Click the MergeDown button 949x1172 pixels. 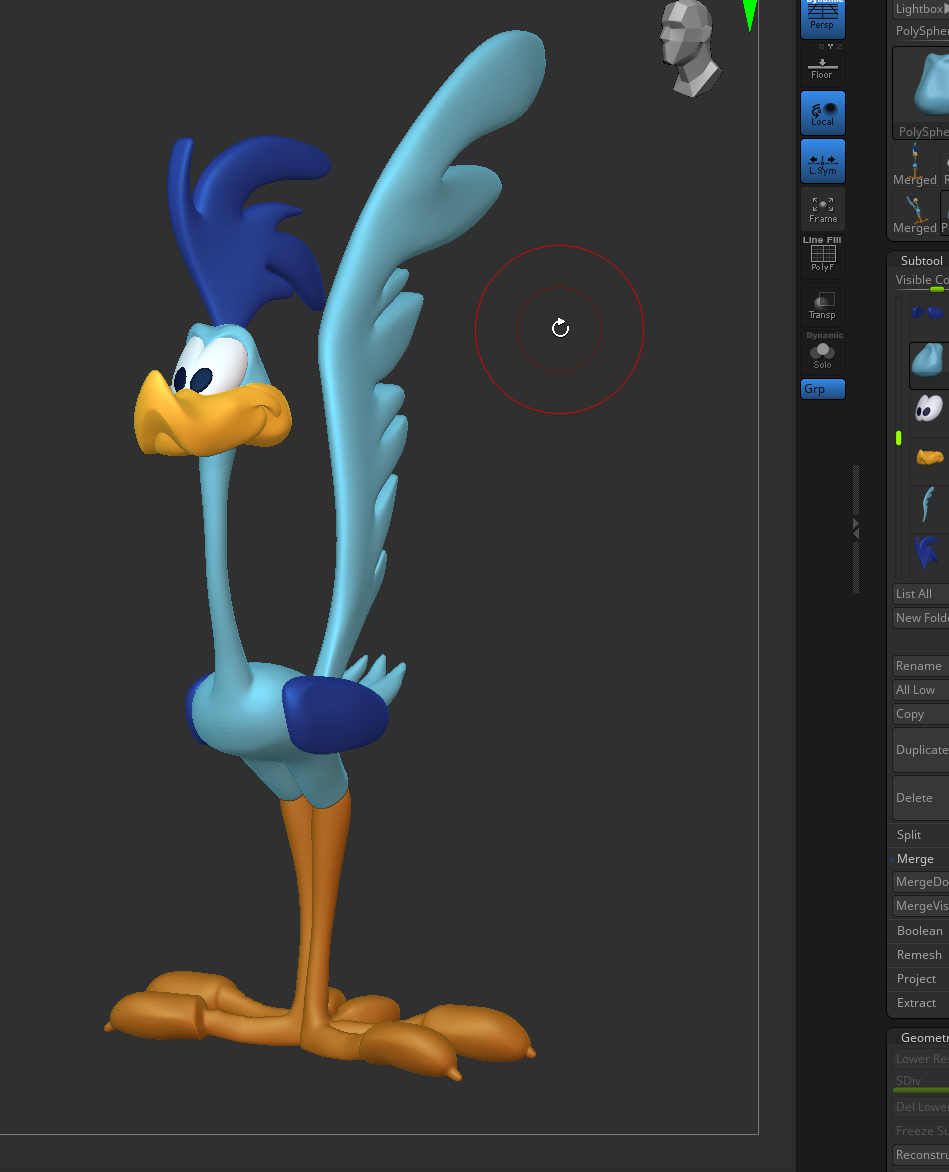pyautogui.click(x=921, y=882)
